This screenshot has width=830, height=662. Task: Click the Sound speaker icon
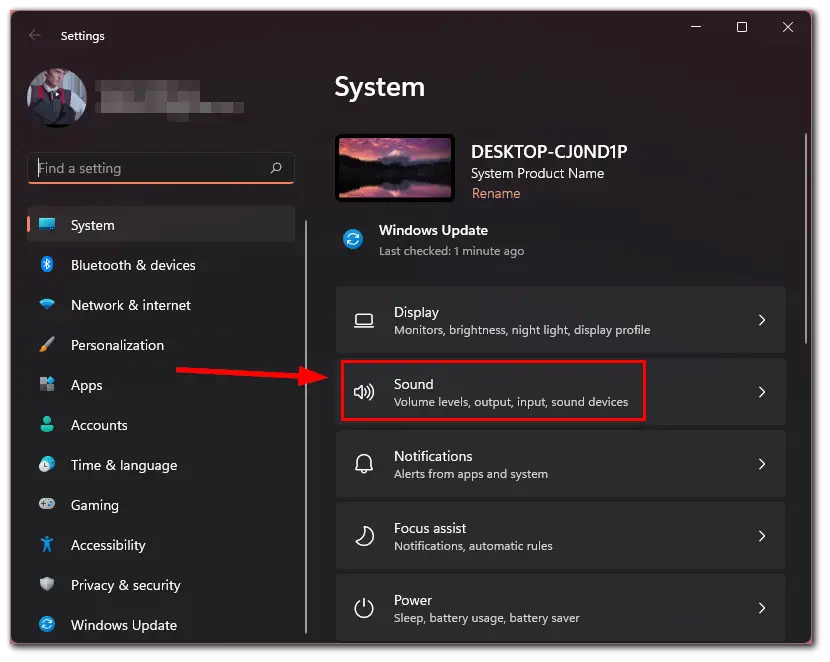(364, 392)
